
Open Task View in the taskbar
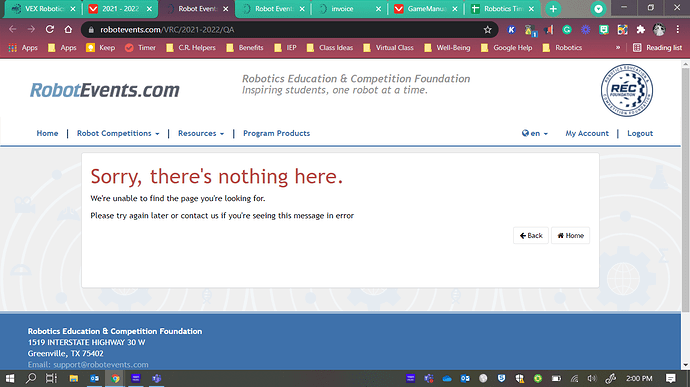point(51,378)
